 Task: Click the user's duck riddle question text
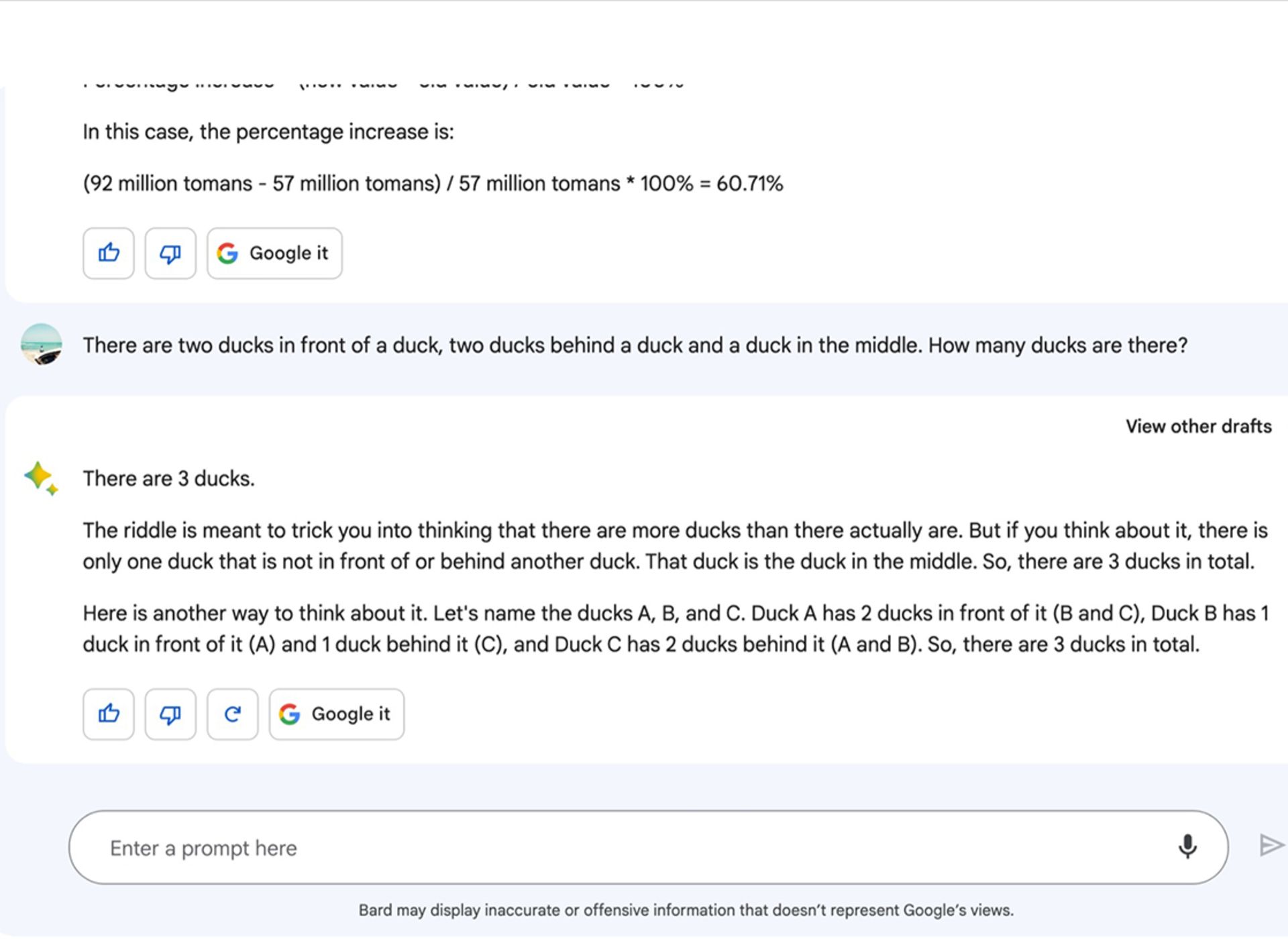coord(635,345)
